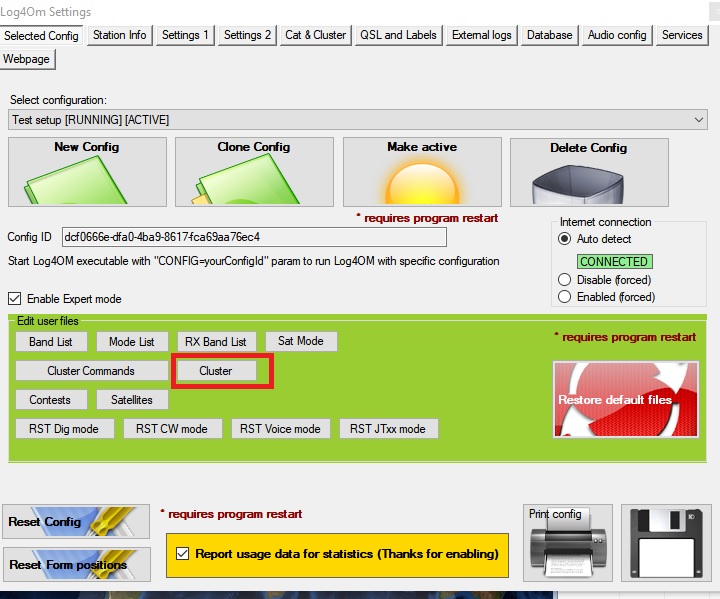Click the Make active sun icon

(x=422, y=172)
